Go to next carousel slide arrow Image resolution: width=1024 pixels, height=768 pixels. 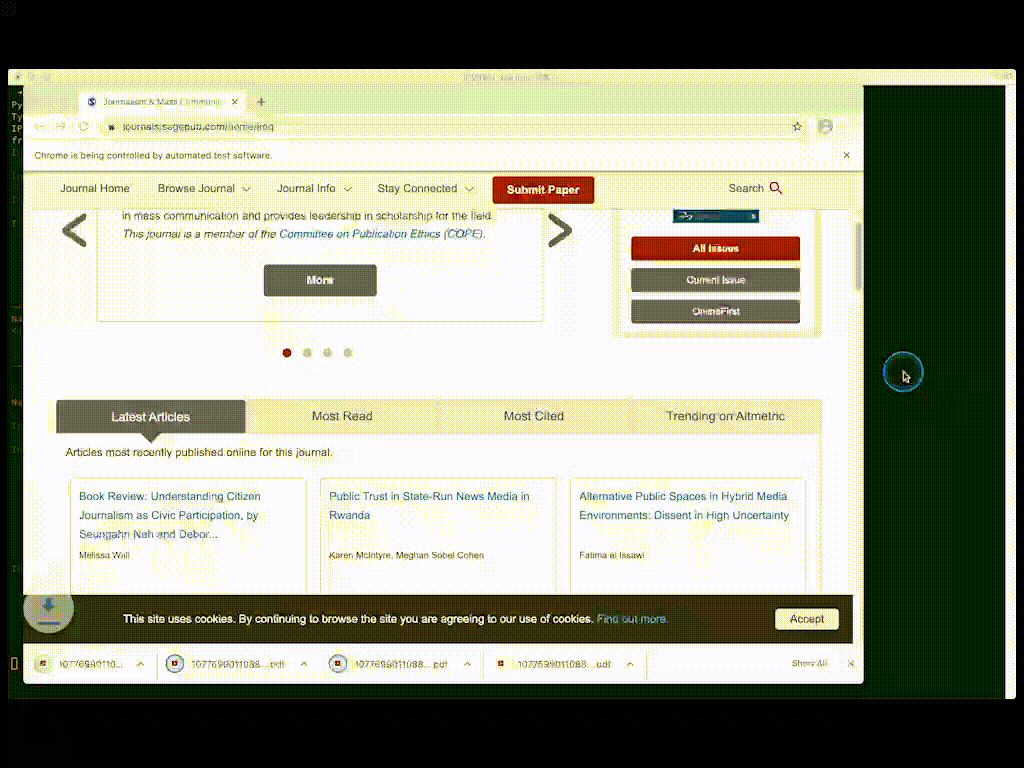click(x=560, y=231)
